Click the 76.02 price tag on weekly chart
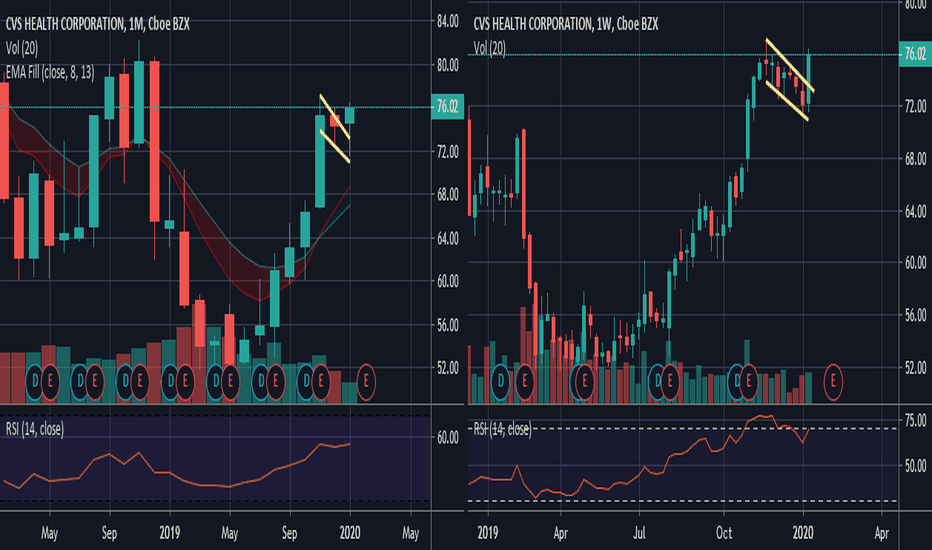932x550 pixels. pyautogui.click(x=915, y=55)
